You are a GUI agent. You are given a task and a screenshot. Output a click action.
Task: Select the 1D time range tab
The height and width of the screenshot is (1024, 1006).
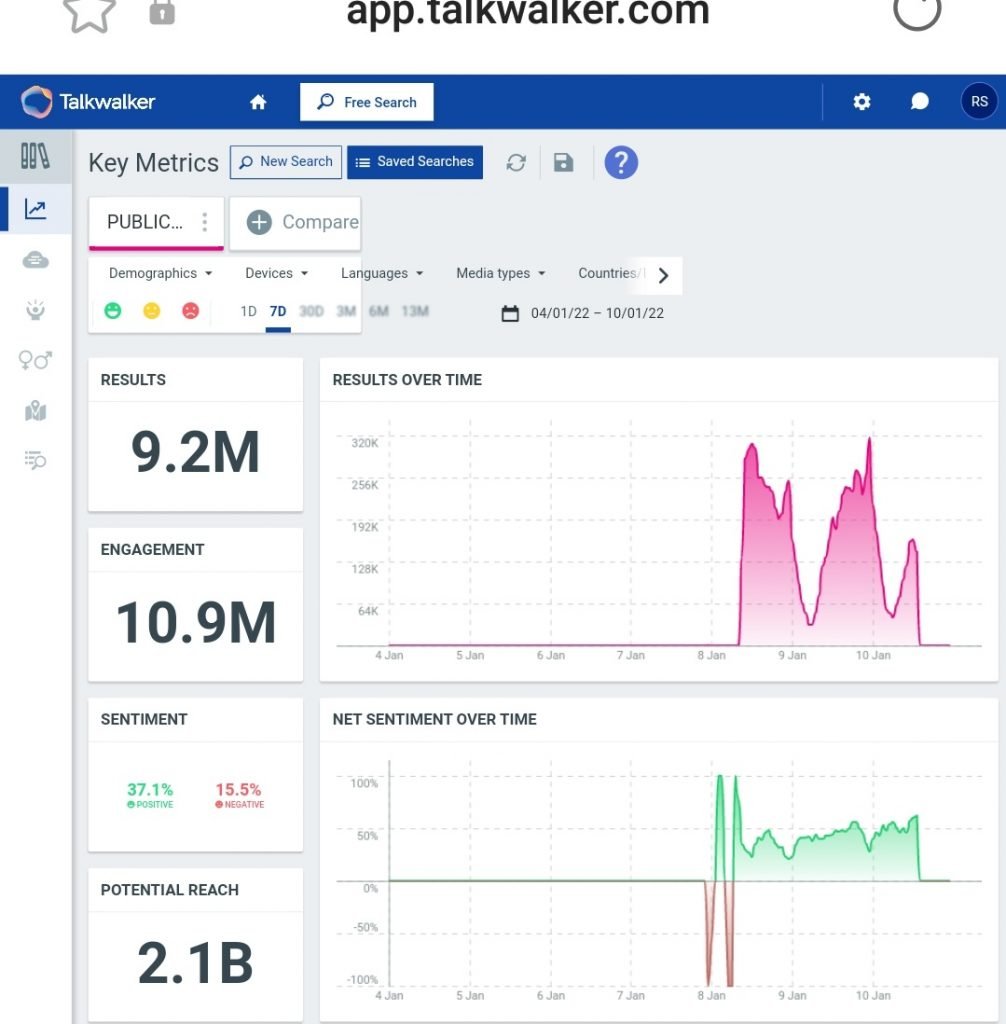click(248, 312)
